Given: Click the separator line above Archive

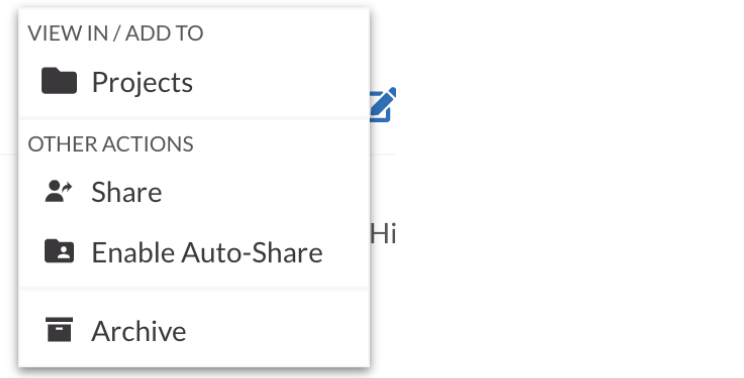Looking at the screenshot, I should coord(194,288).
